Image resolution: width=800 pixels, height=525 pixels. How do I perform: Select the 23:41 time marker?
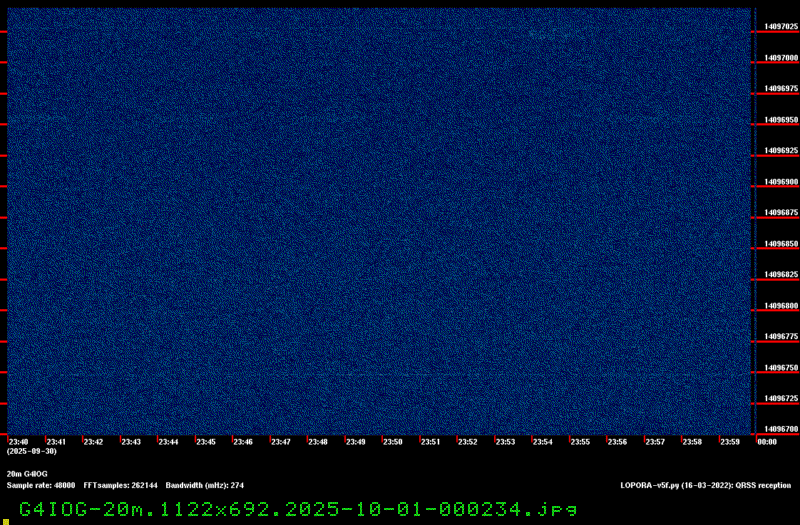click(x=56, y=442)
